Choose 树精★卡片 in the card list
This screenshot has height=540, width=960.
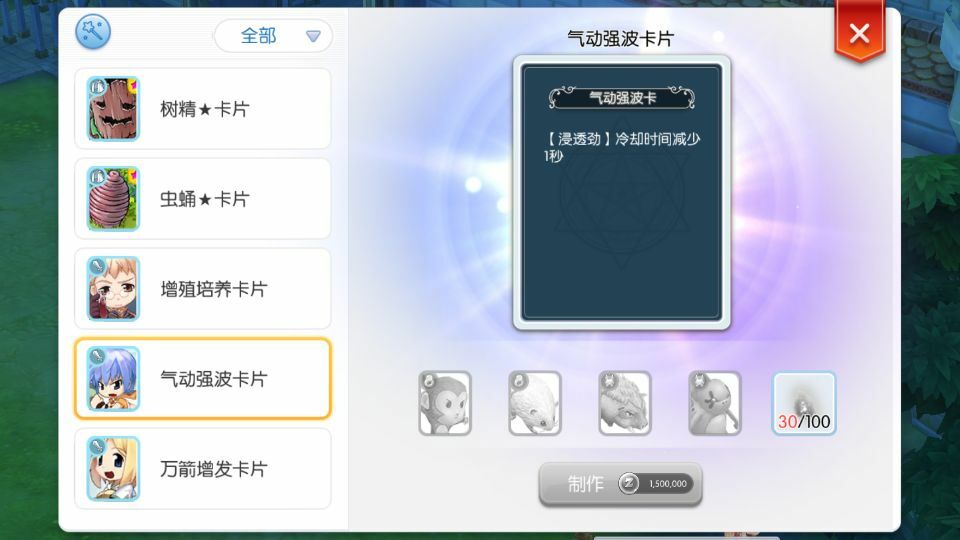click(203, 109)
